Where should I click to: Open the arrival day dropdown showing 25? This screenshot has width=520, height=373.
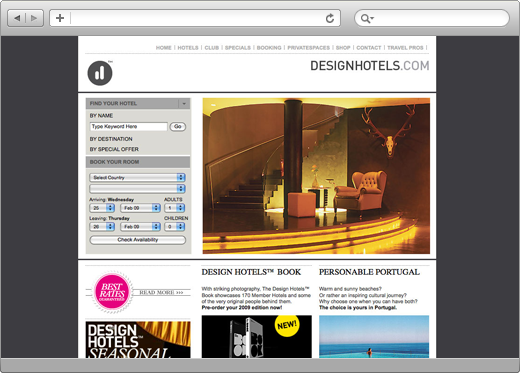point(102,208)
